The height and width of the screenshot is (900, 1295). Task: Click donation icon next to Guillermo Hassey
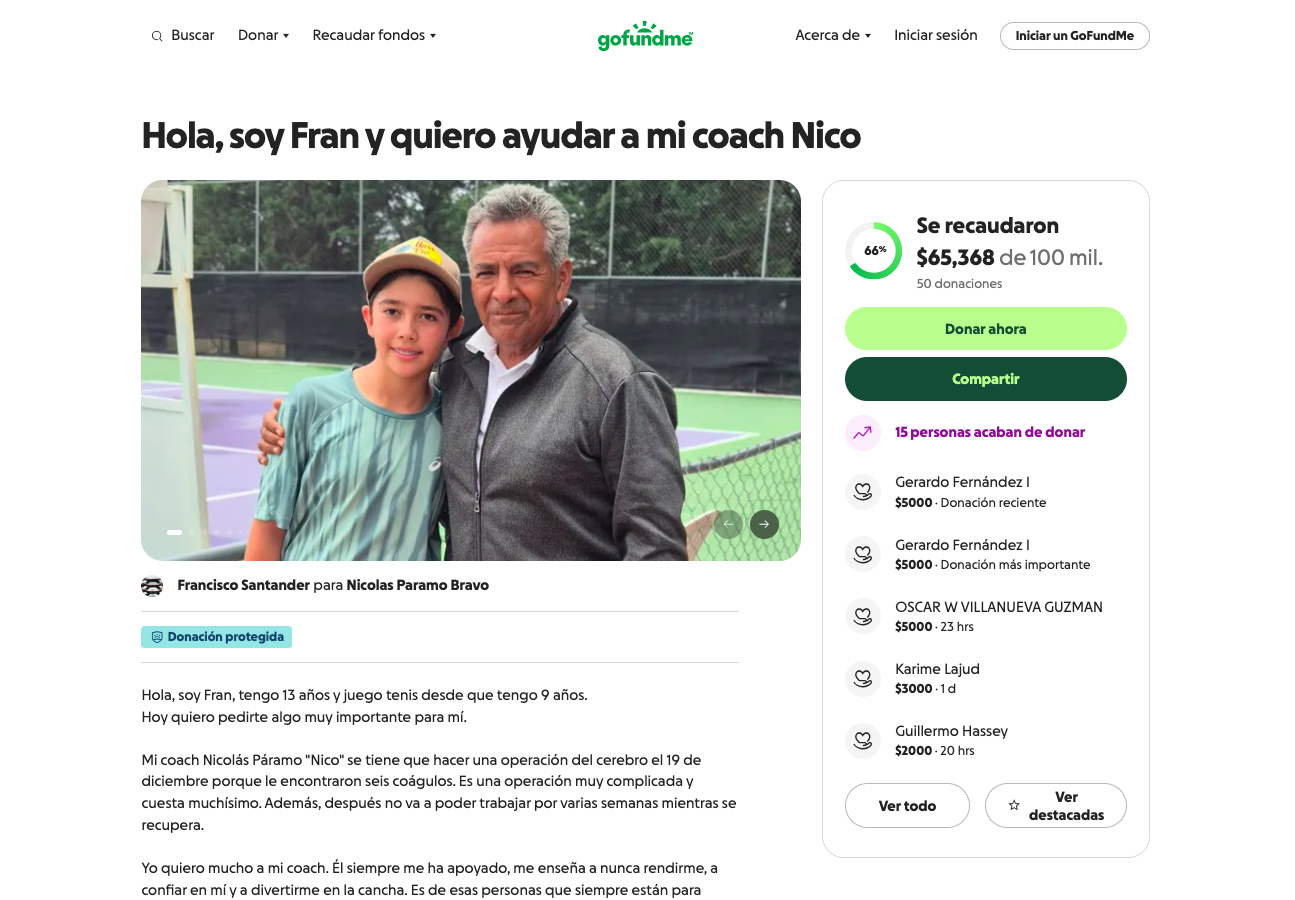pos(862,740)
